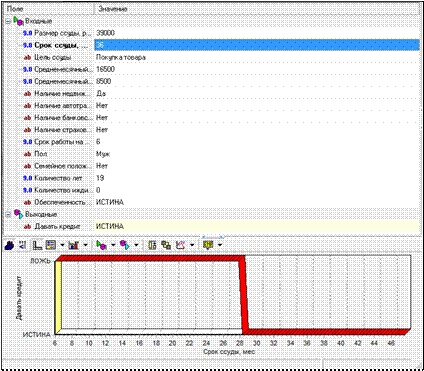This screenshot has height=371, width=424.
Task: Select the Наличие страховки field row
Action: [211, 130]
